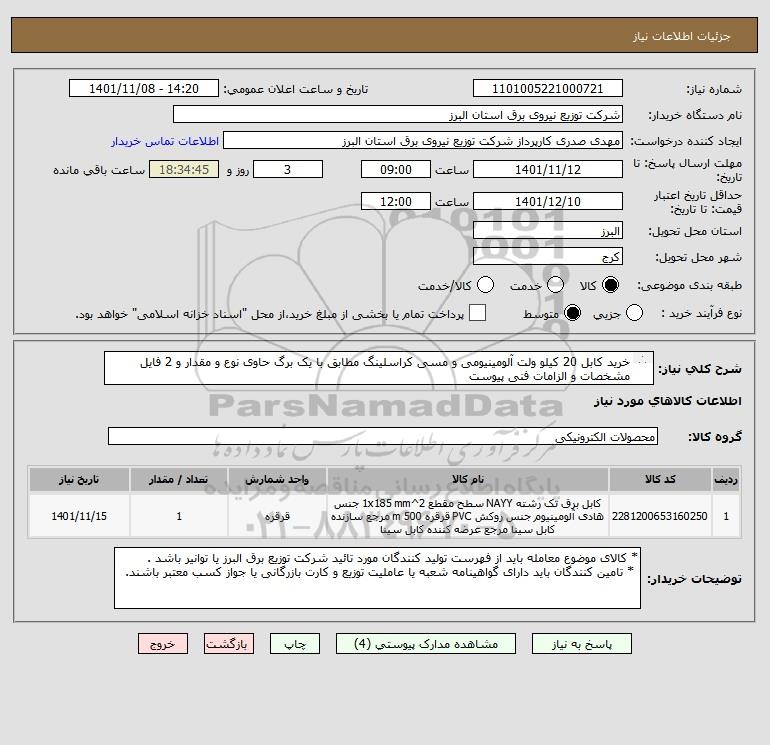The image size is (770, 745).
Task: Click the اطلاعات کالاهای مورد نیاز heading
Action: pyautogui.click(x=668, y=401)
